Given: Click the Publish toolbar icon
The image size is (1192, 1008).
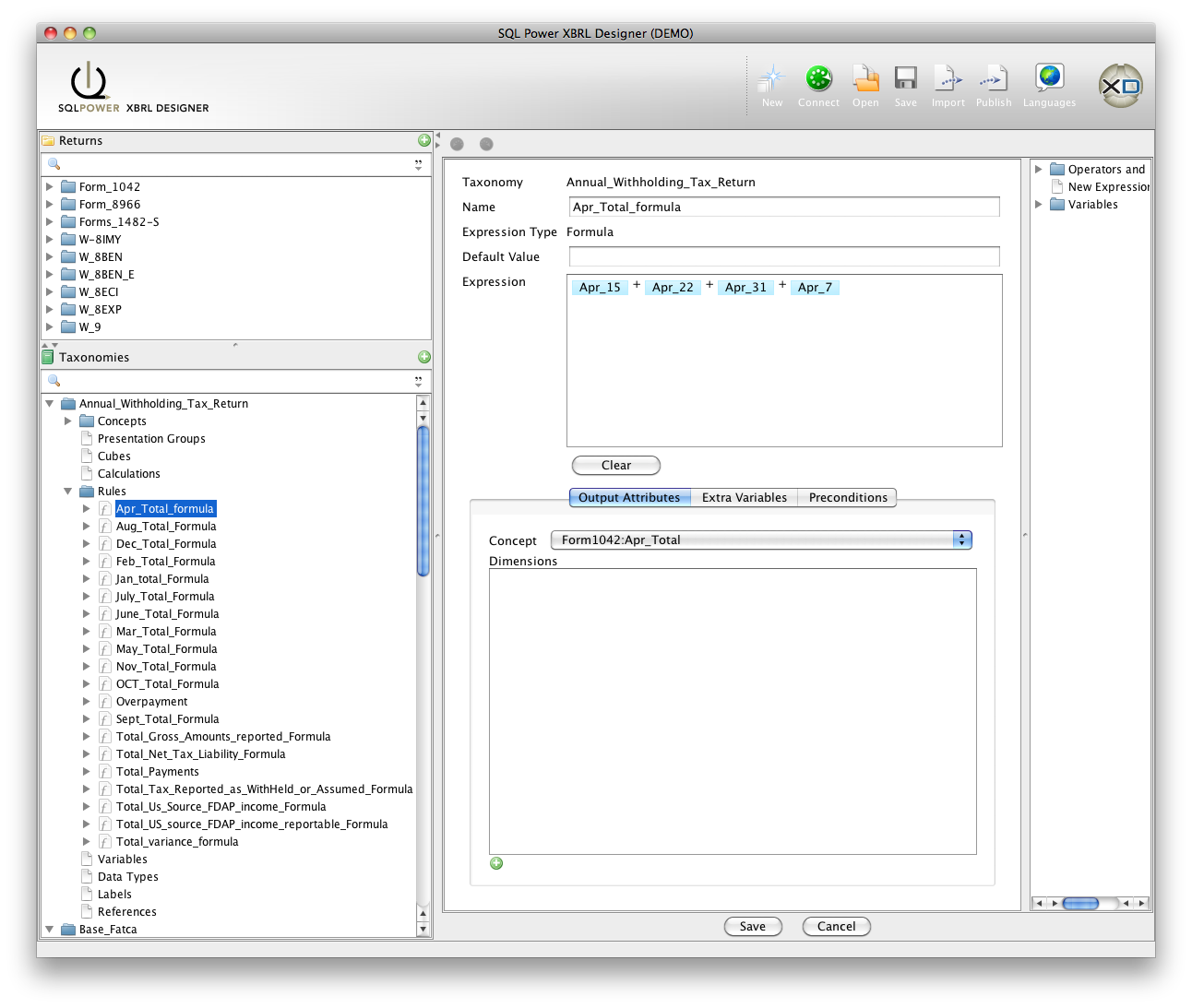Looking at the screenshot, I should pos(994,79).
